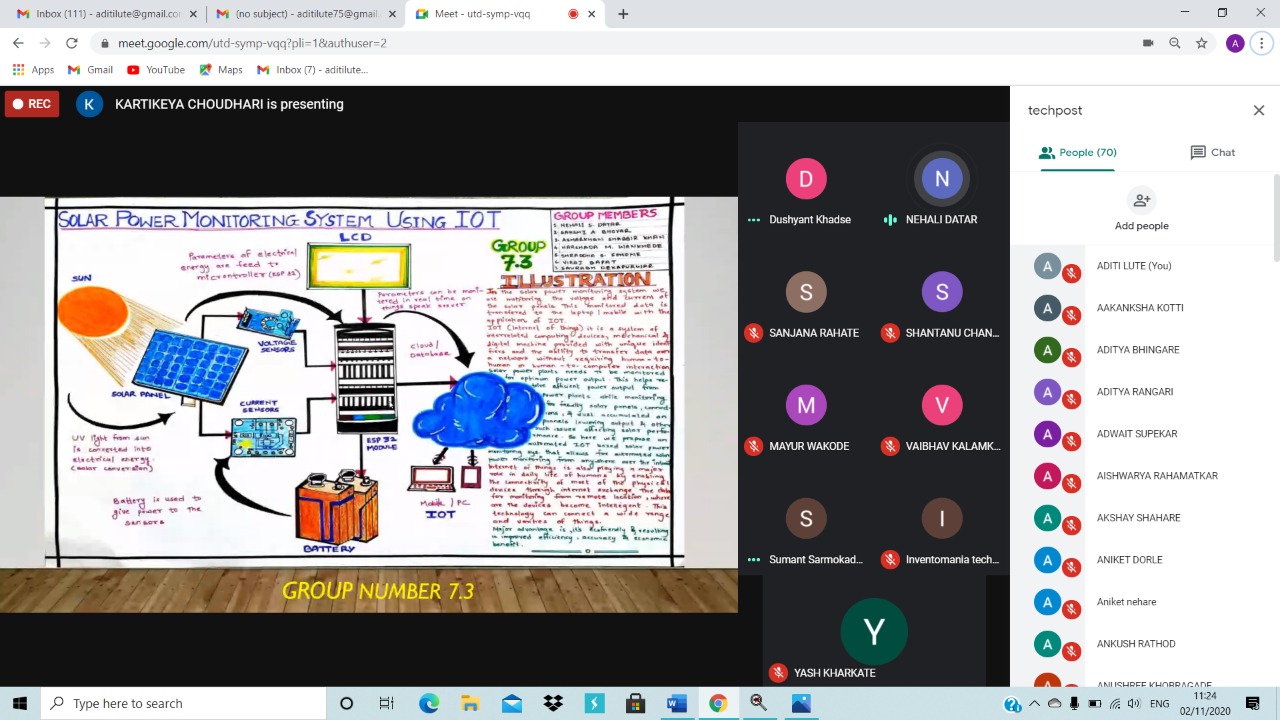Close the Inbox (111) Gmail tab
Screen dimensions: 1280x720
(x=192, y=14)
